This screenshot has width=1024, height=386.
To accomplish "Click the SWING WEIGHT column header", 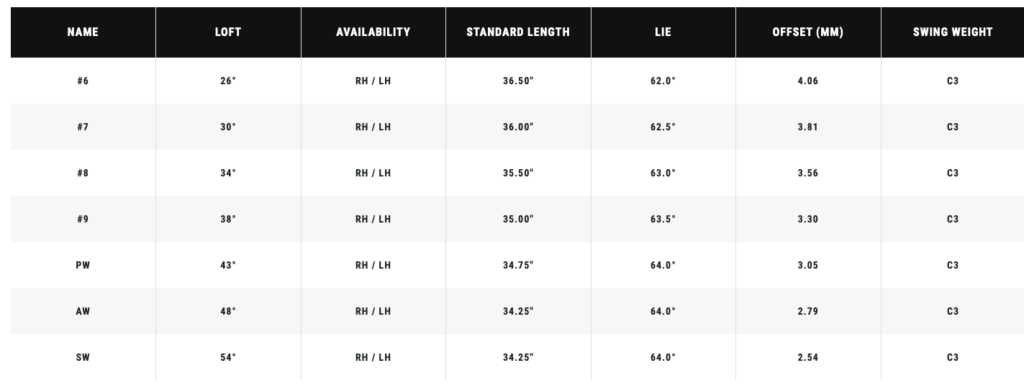I will 952,32.
